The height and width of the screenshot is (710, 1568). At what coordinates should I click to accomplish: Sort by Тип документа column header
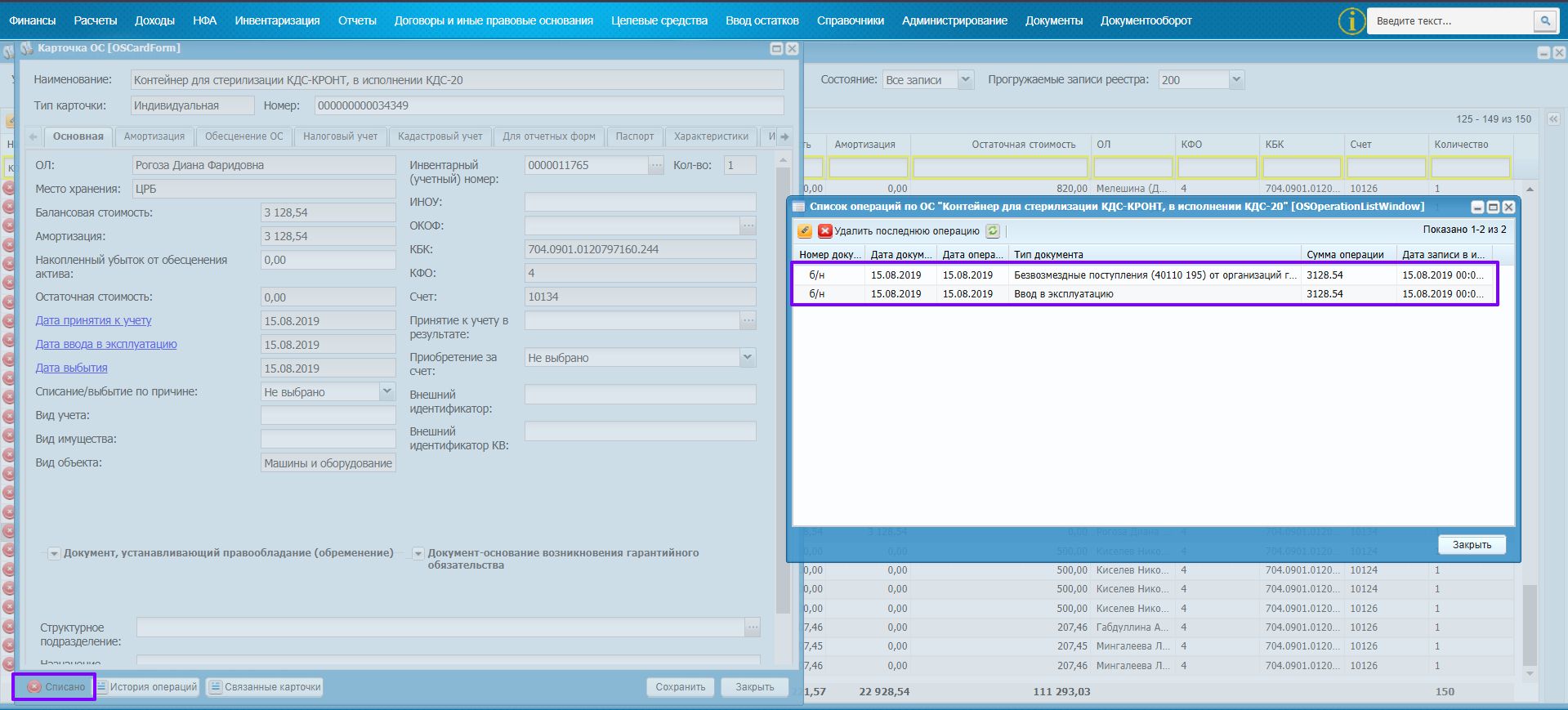coord(1154,255)
